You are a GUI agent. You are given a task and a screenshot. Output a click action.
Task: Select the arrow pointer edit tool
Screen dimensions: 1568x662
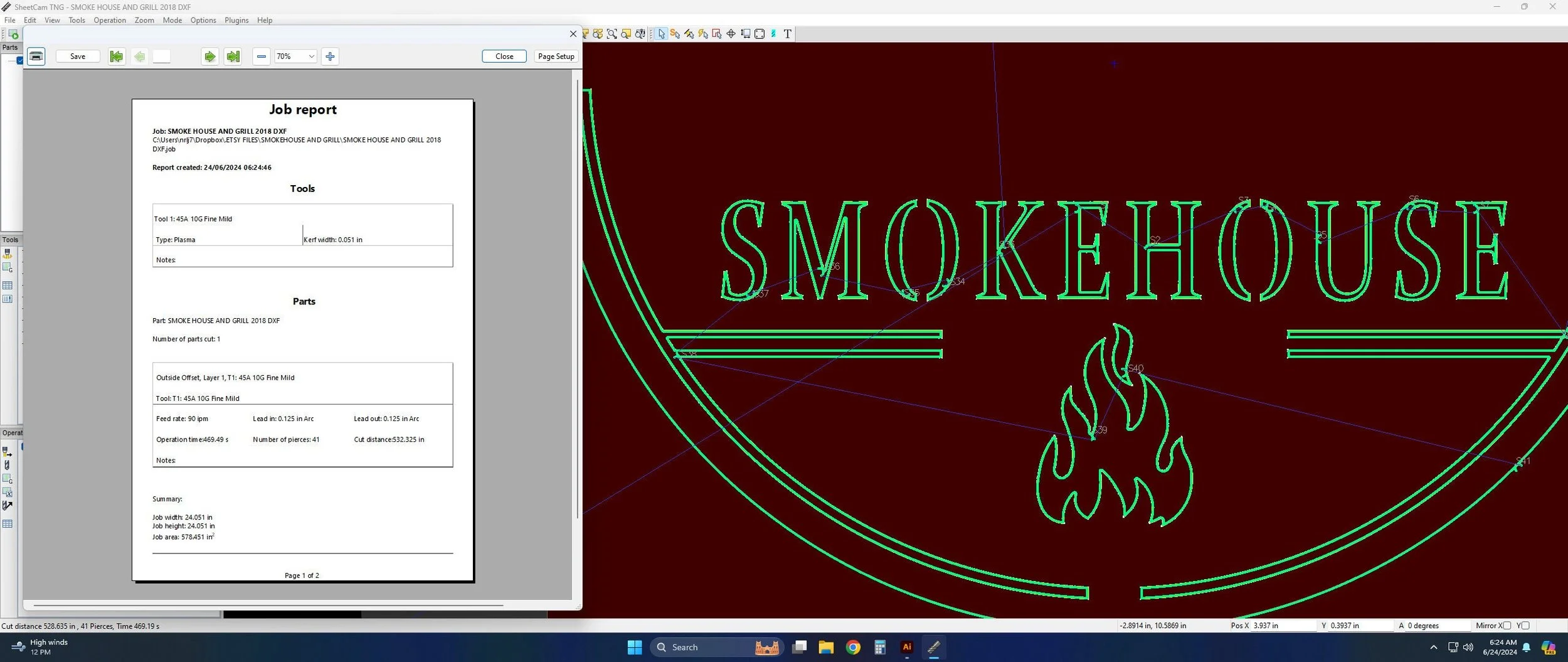click(x=661, y=34)
